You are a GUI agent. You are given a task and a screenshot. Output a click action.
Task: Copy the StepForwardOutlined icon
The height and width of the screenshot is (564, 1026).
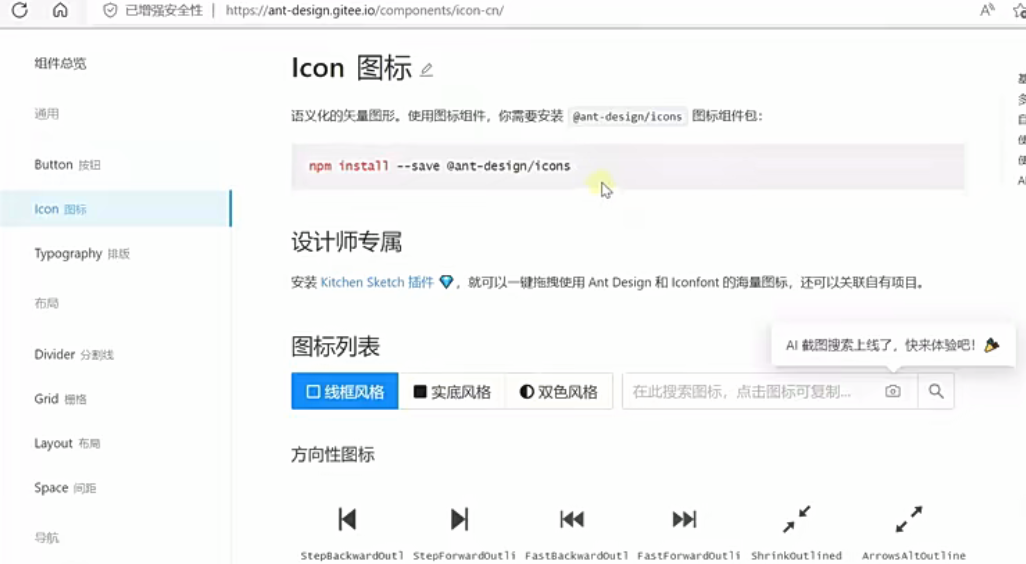click(460, 519)
